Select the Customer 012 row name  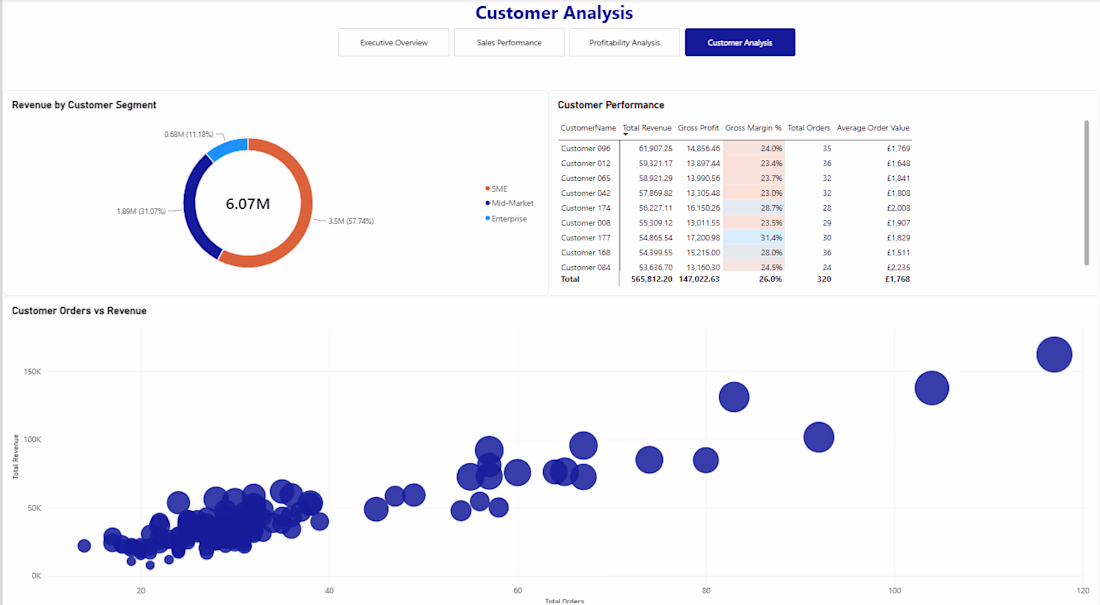(586, 163)
